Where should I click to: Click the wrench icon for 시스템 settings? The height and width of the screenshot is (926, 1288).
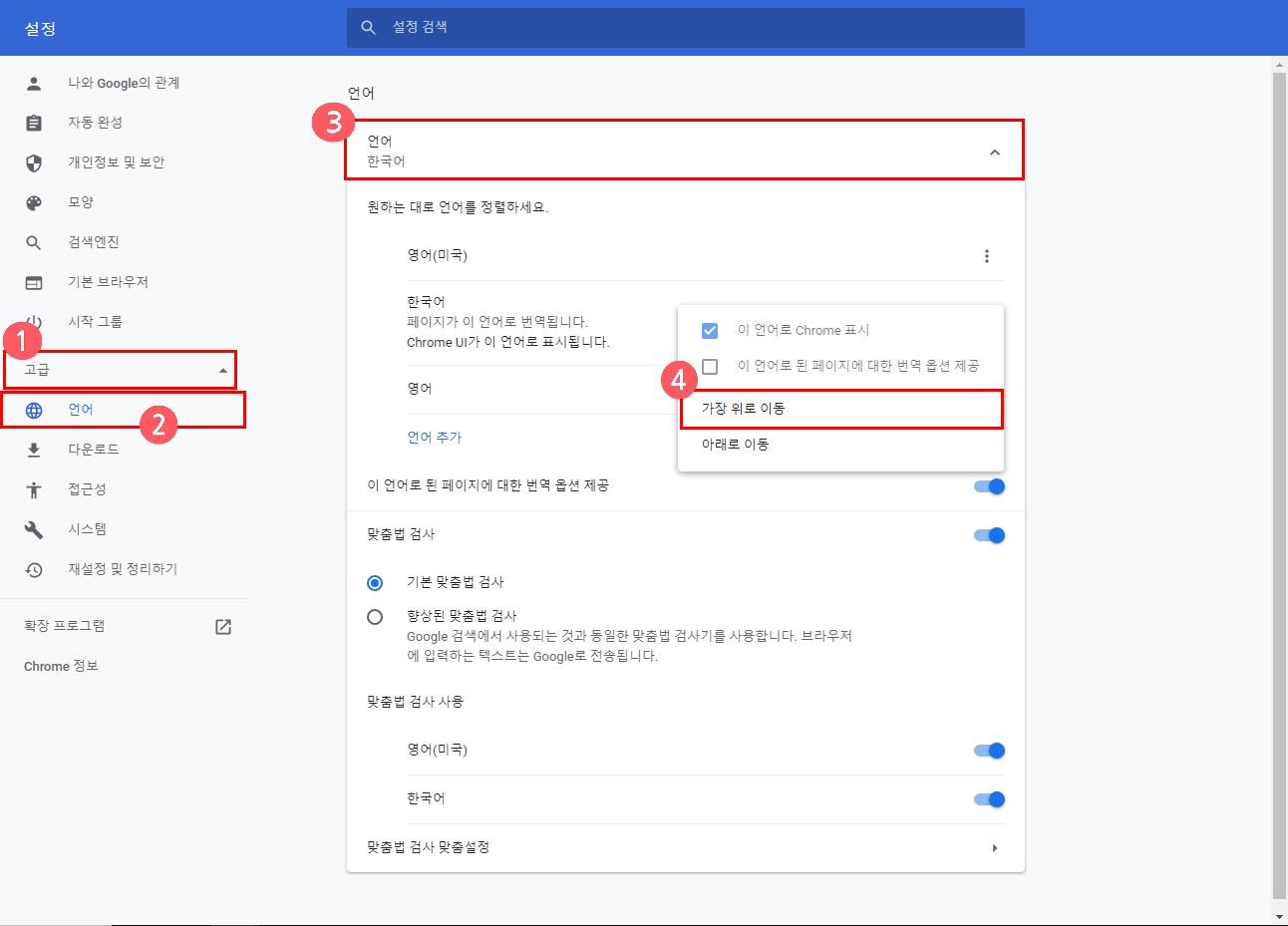(32, 528)
